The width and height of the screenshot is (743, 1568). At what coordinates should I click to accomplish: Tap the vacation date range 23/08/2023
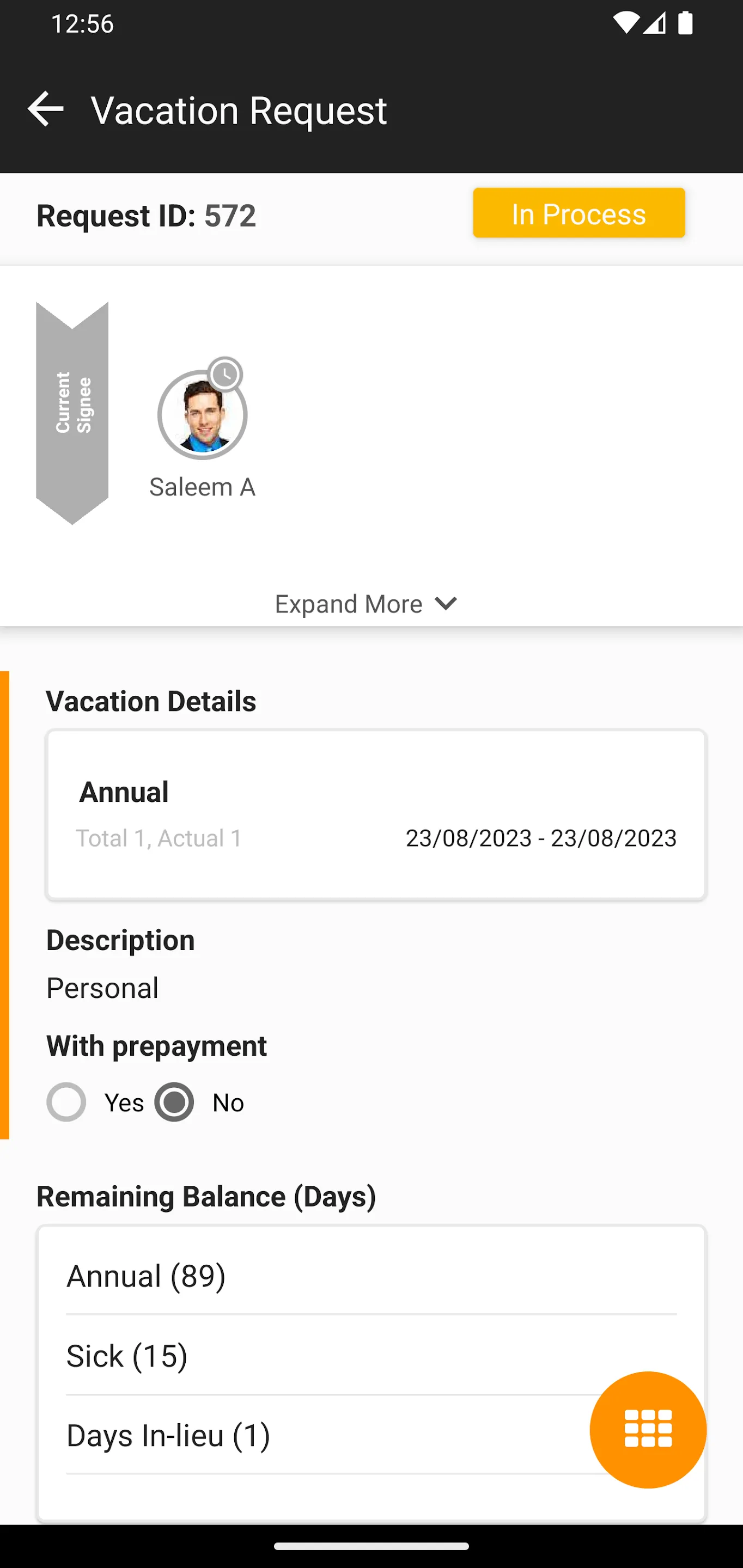[x=541, y=838]
